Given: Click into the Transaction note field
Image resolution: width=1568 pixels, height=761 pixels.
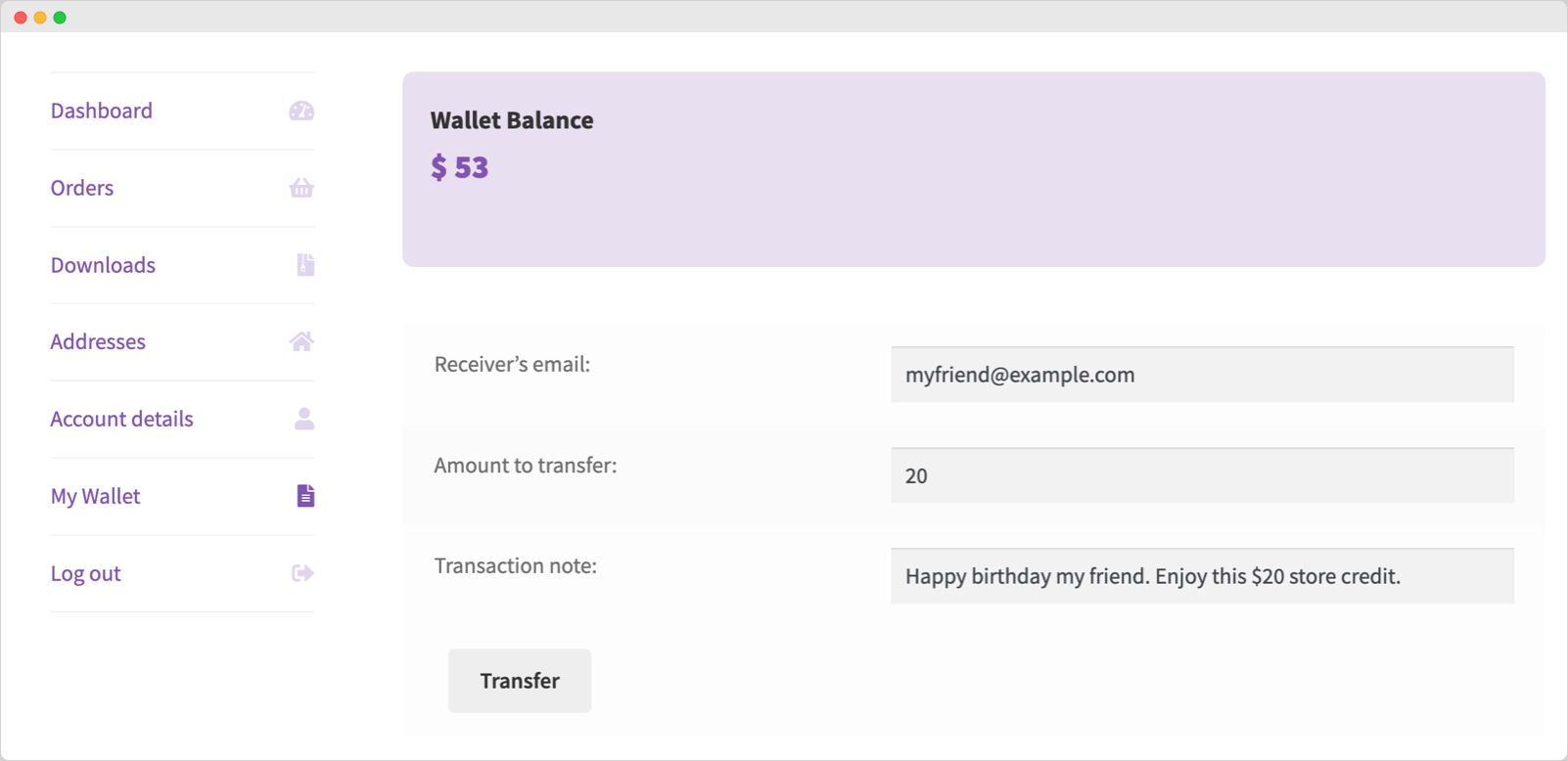Looking at the screenshot, I should pos(1202,576).
